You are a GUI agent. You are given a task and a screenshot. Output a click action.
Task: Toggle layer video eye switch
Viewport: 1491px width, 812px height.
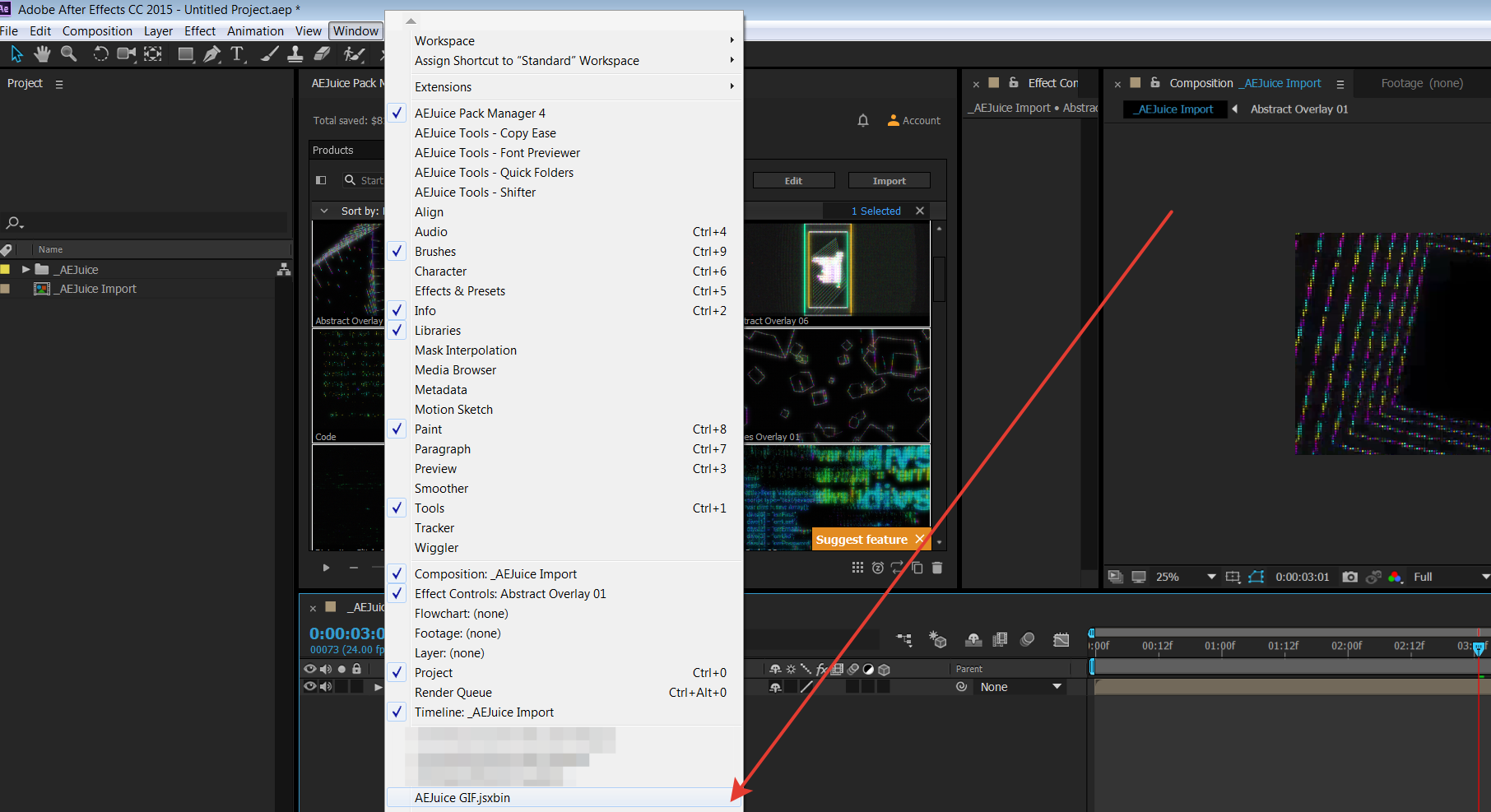tap(310, 686)
